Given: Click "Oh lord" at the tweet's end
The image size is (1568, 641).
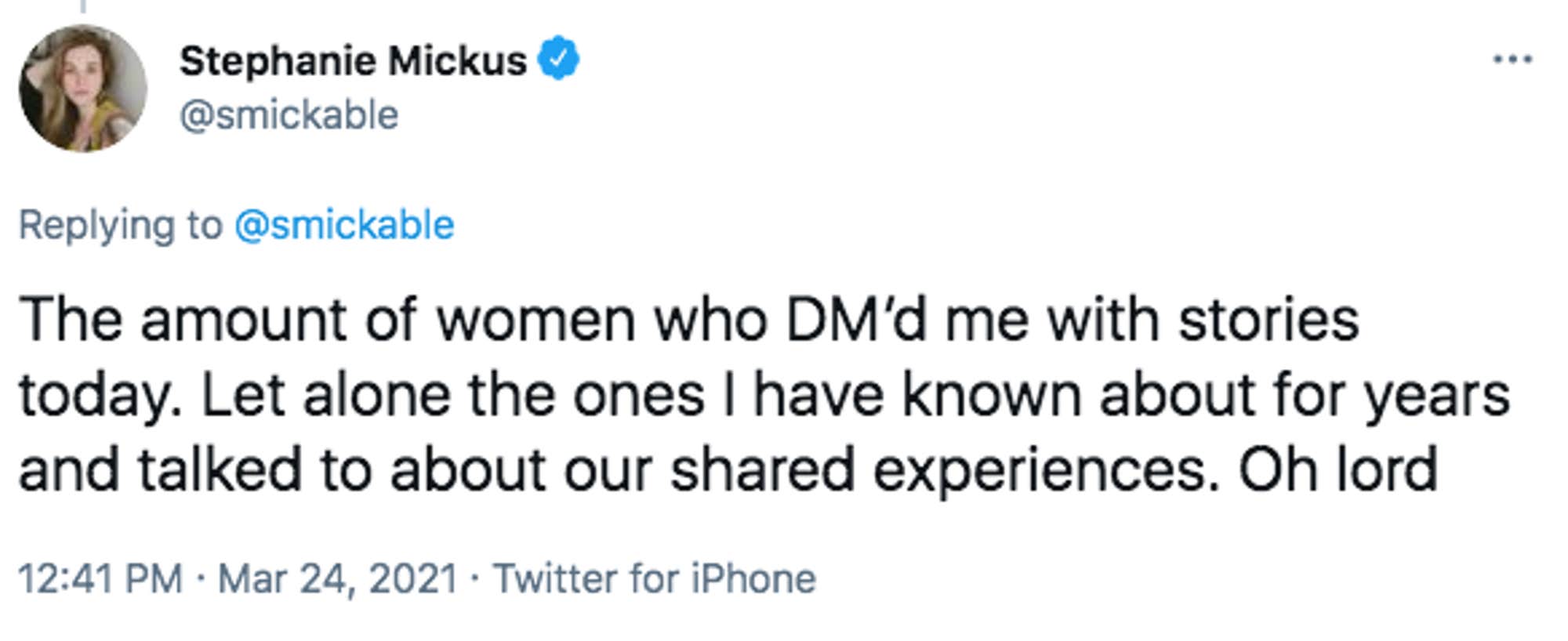Looking at the screenshot, I should (1338, 469).
